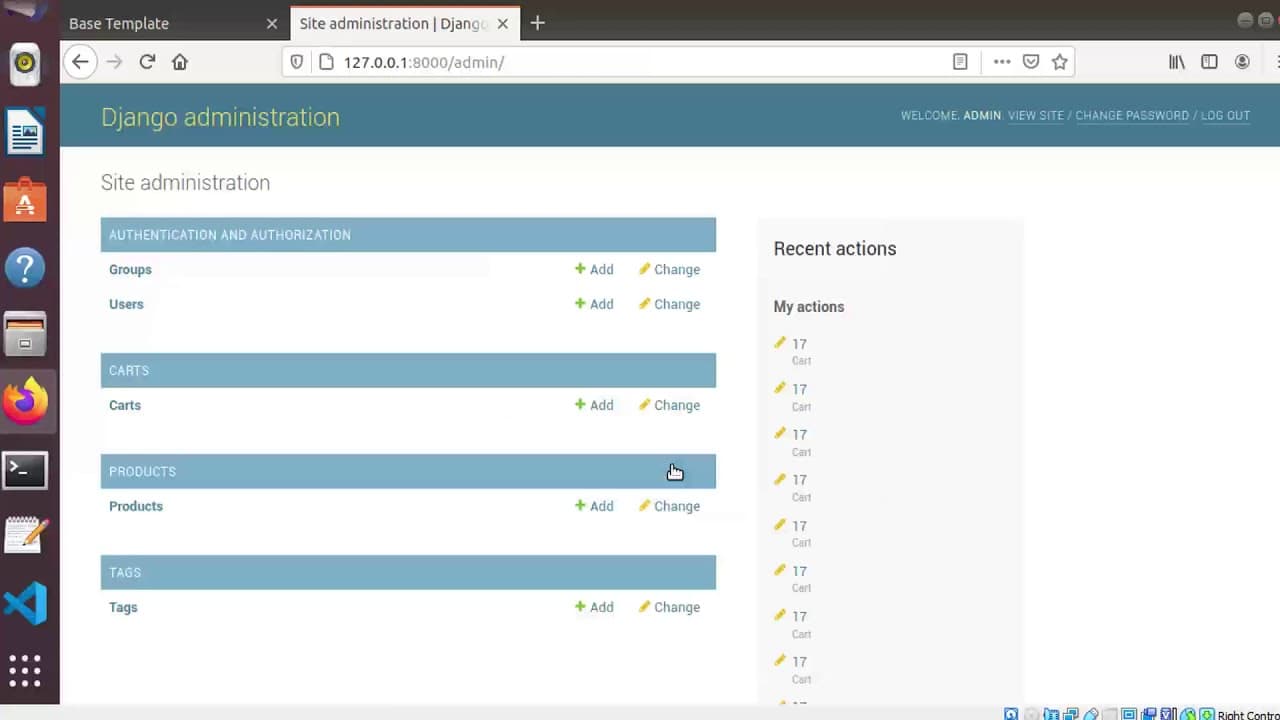This screenshot has width=1280, height=720.
Task: Open the Files app in the dock
Action: (25, 335)
